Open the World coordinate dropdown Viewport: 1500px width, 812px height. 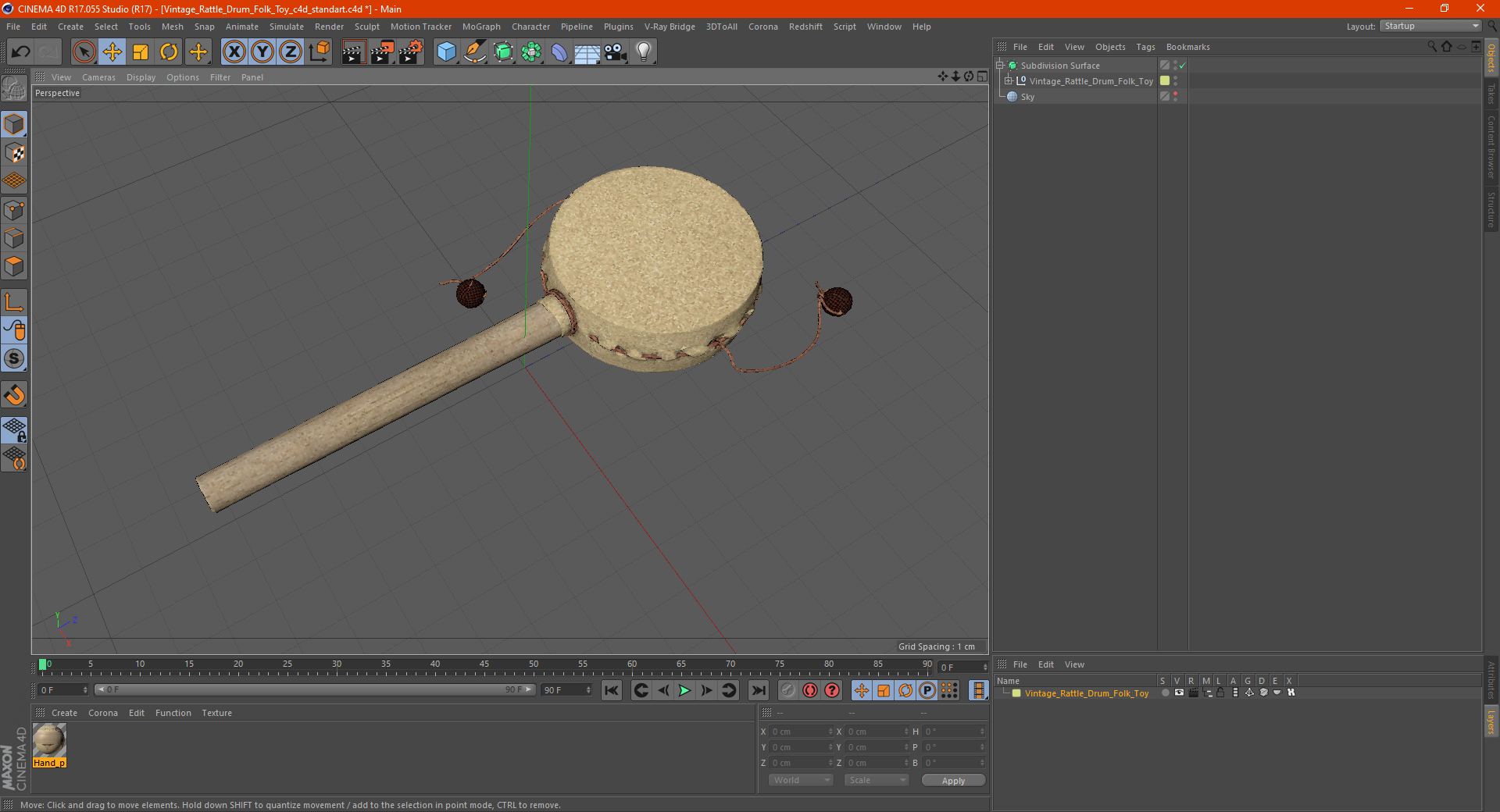click(801, 780)
